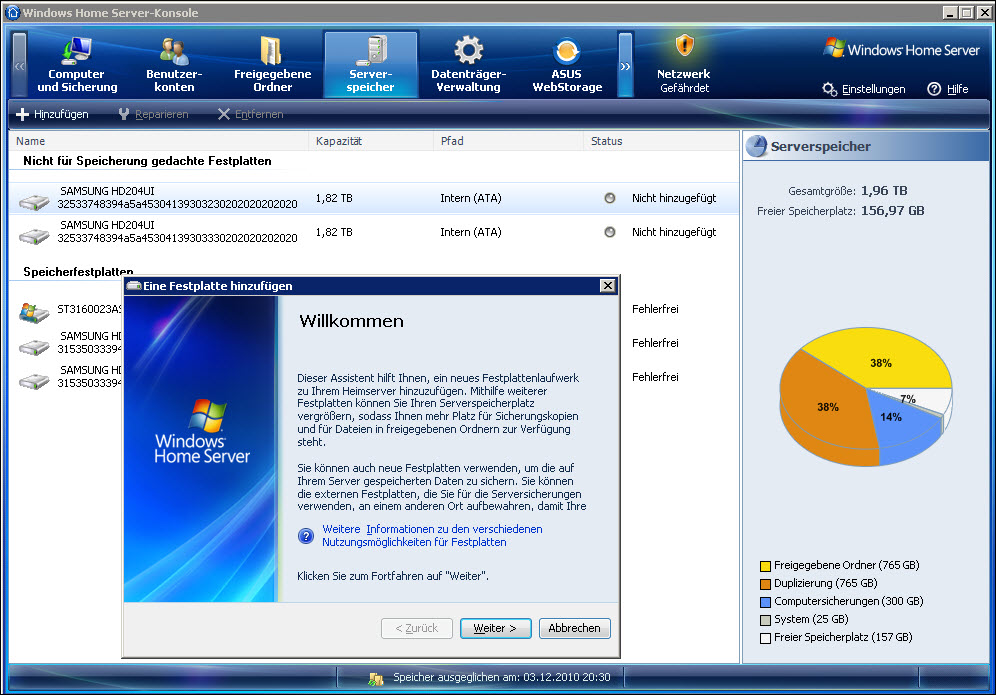Click the Netzwerk Gefährdet shield icon
Screen dimensions: 996x695
tap(684, 46)
